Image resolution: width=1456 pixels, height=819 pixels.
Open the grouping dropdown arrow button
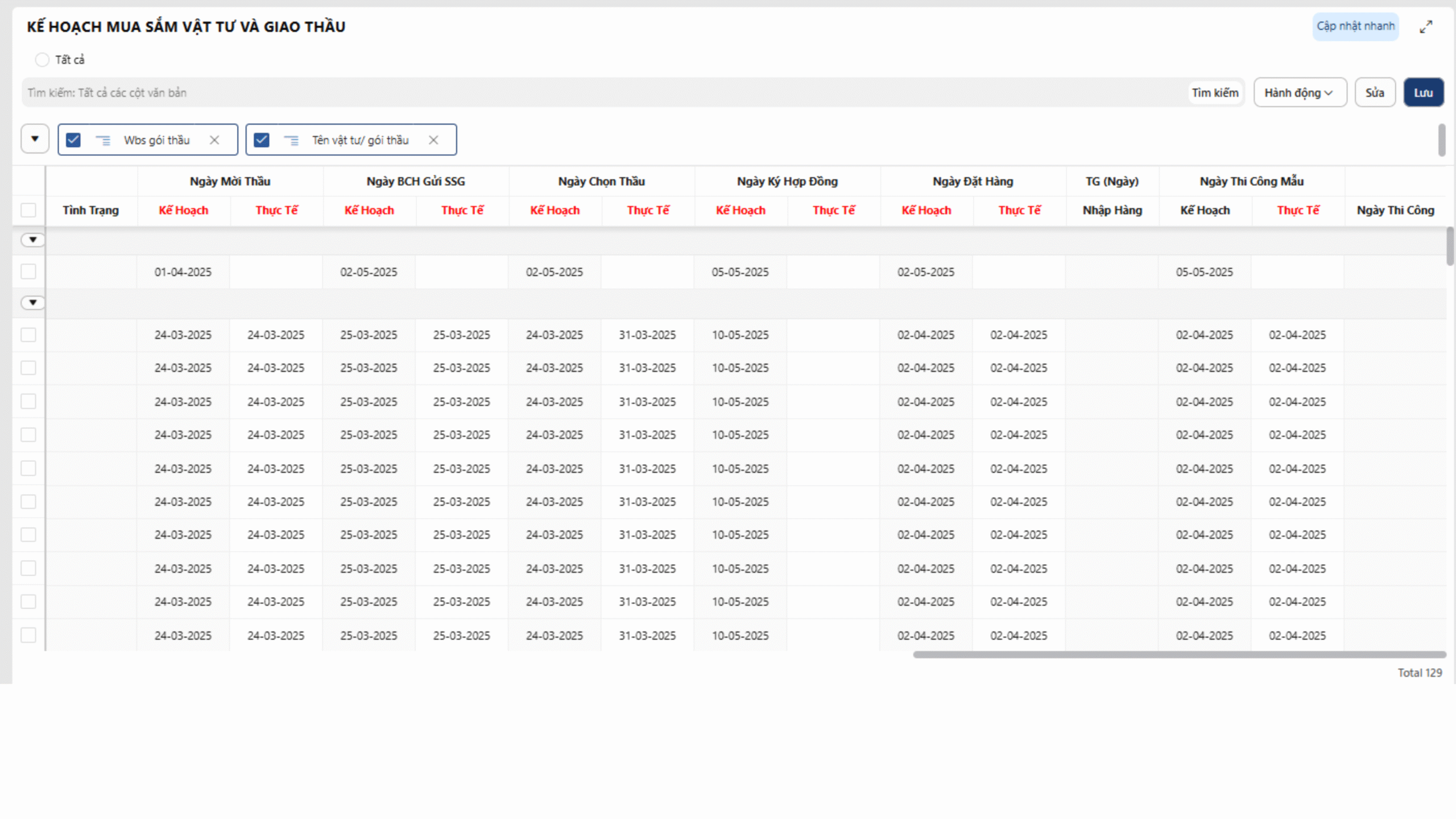coord(35,139)
